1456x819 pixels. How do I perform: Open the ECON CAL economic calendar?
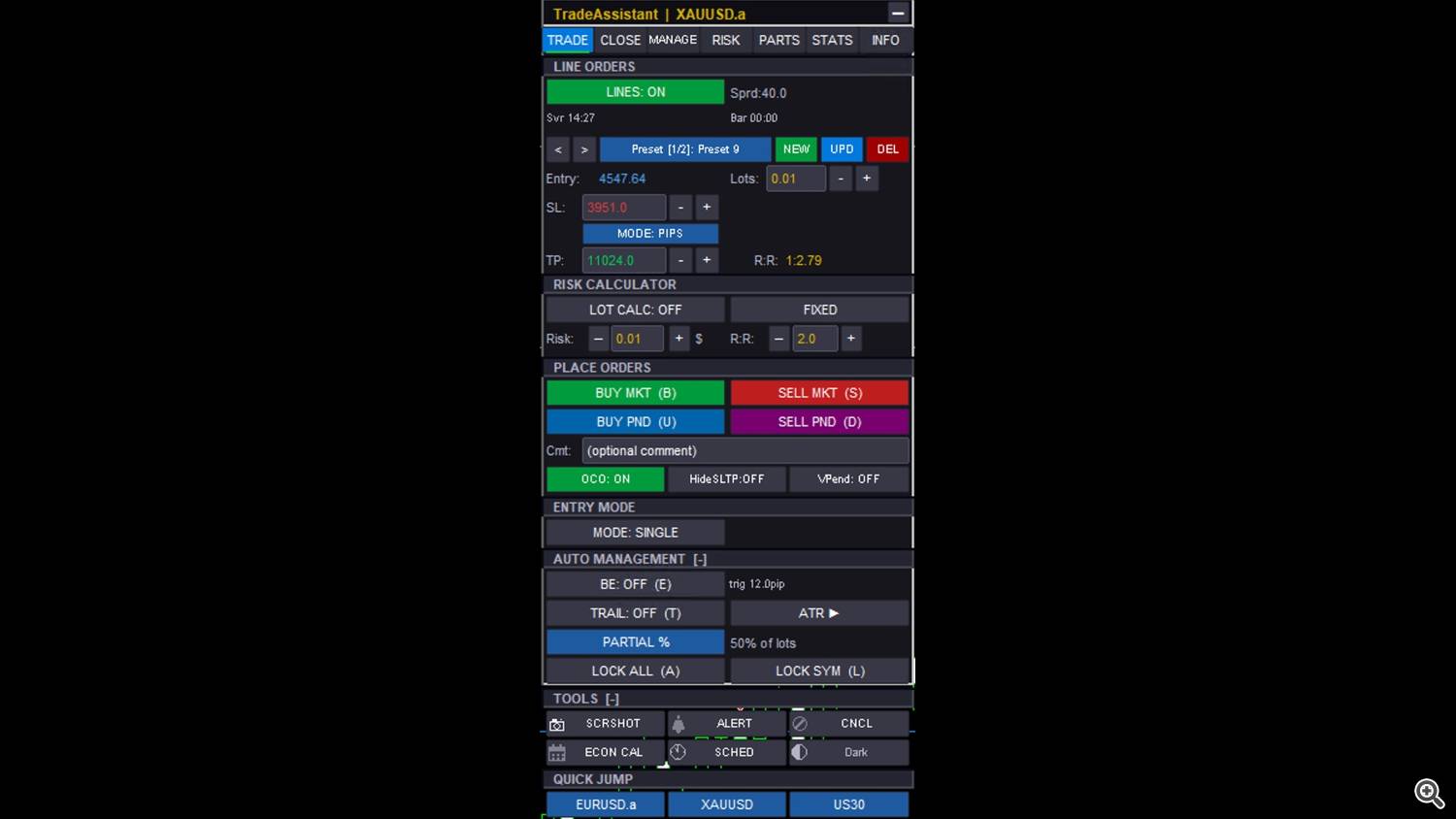coord(605,753)
